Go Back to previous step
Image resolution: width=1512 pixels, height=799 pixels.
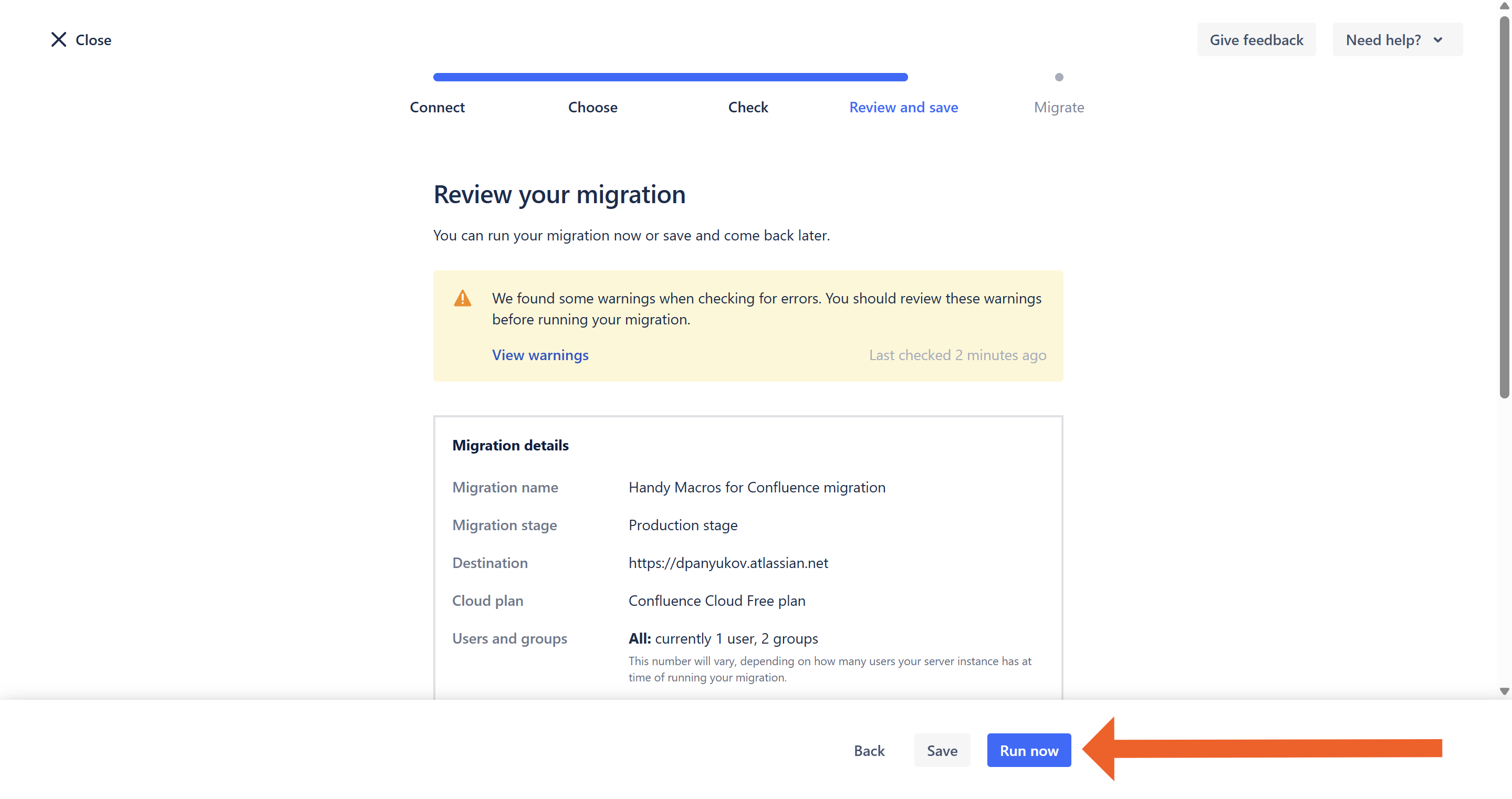tap(869, 750)
